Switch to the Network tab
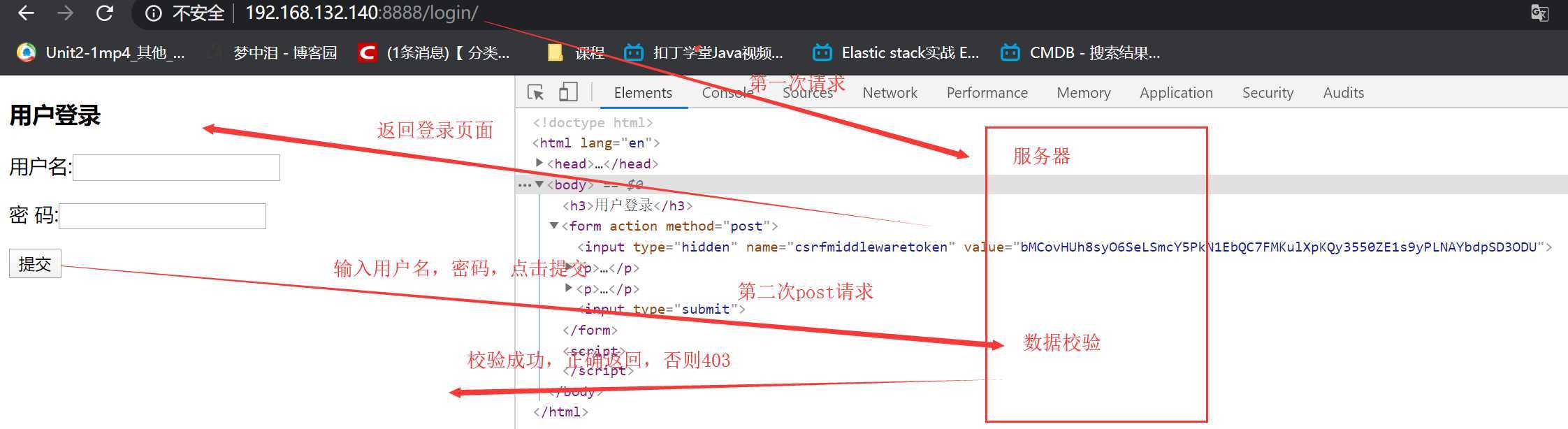The image size is (1568, 429). [x=890, y=92]
